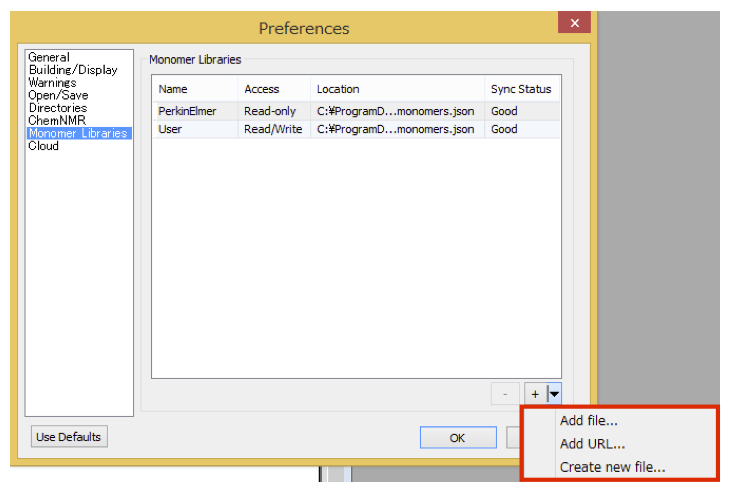
Task: Click the Use Defaults button
Action: click(69, 437)
